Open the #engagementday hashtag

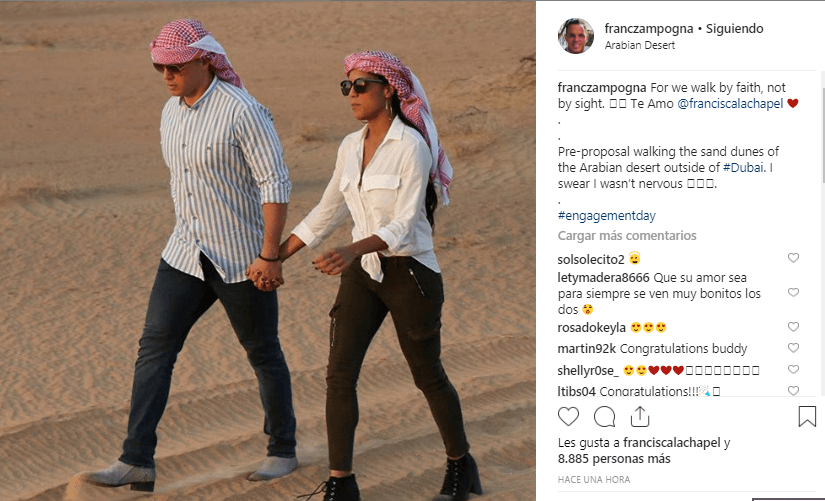607,215
